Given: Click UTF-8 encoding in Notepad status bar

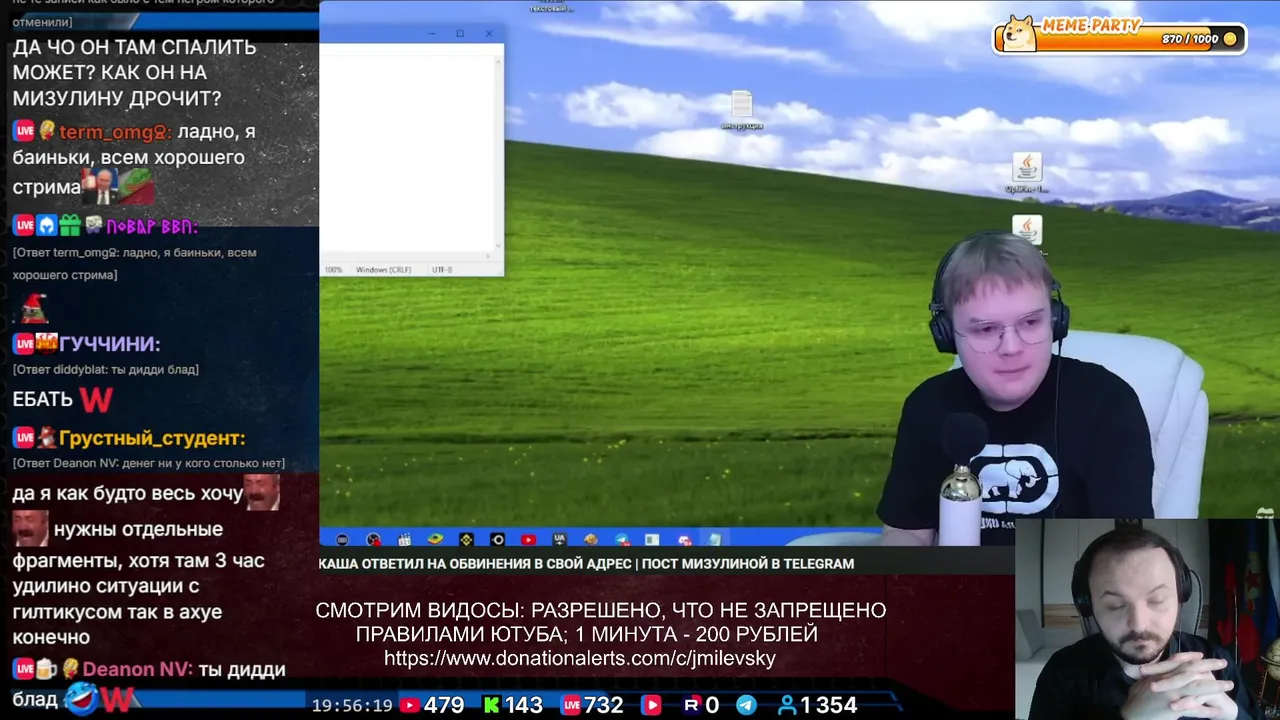Looking at the screenshot, I should click(x=442, y=270).
